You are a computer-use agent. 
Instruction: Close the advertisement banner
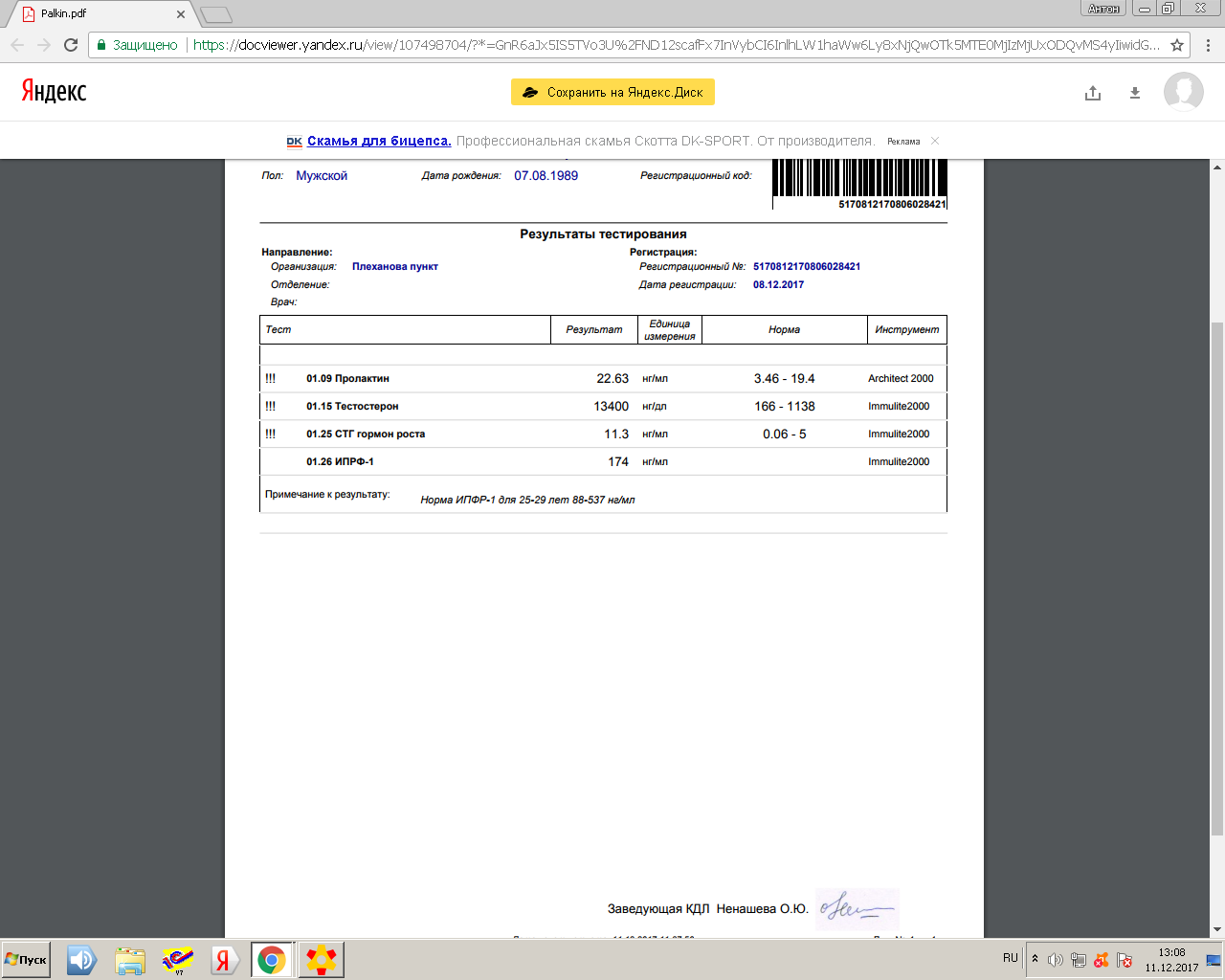[935, 141]
